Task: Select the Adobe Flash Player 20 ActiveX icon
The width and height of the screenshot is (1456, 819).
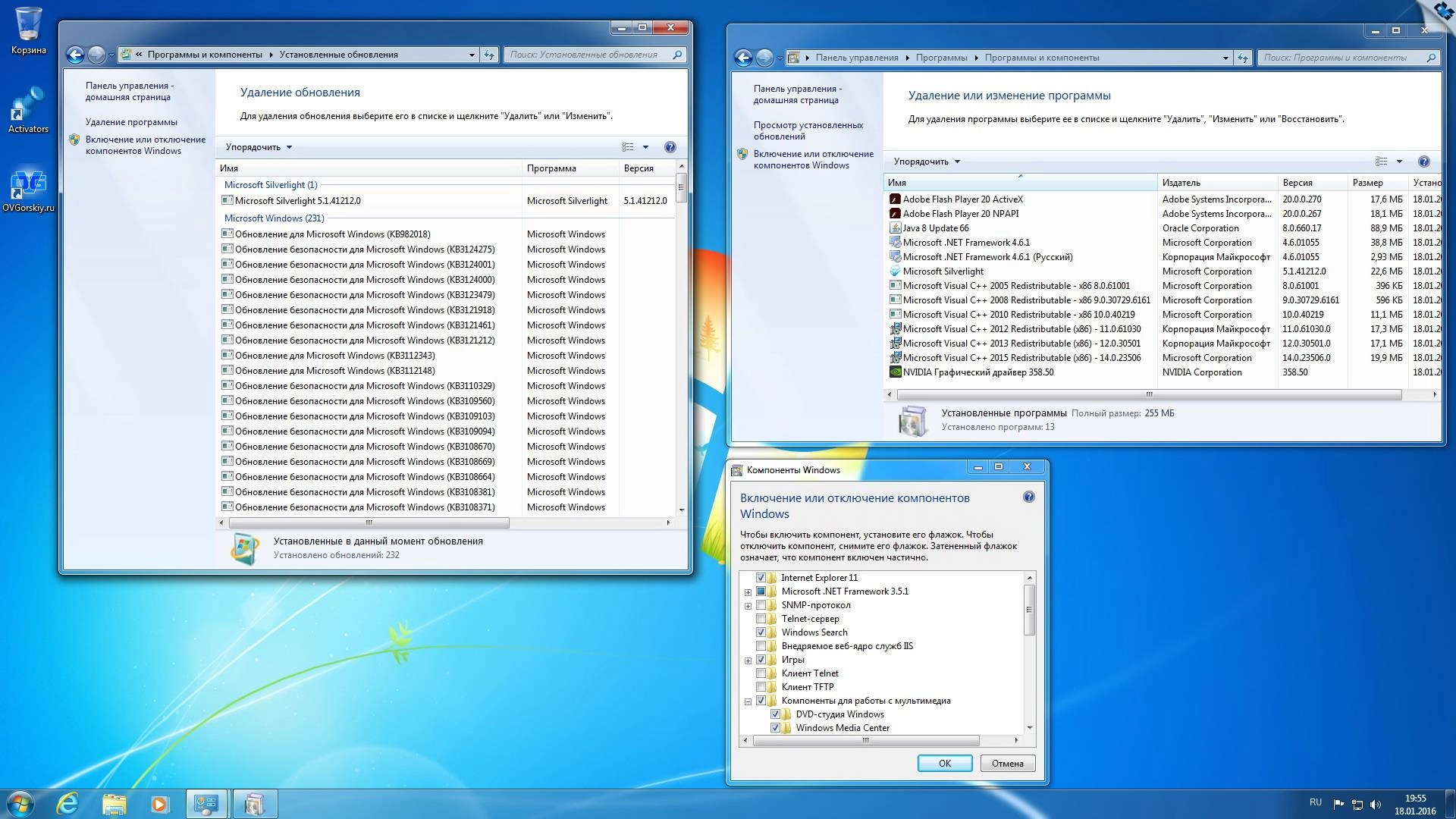Action: point(895,199)
